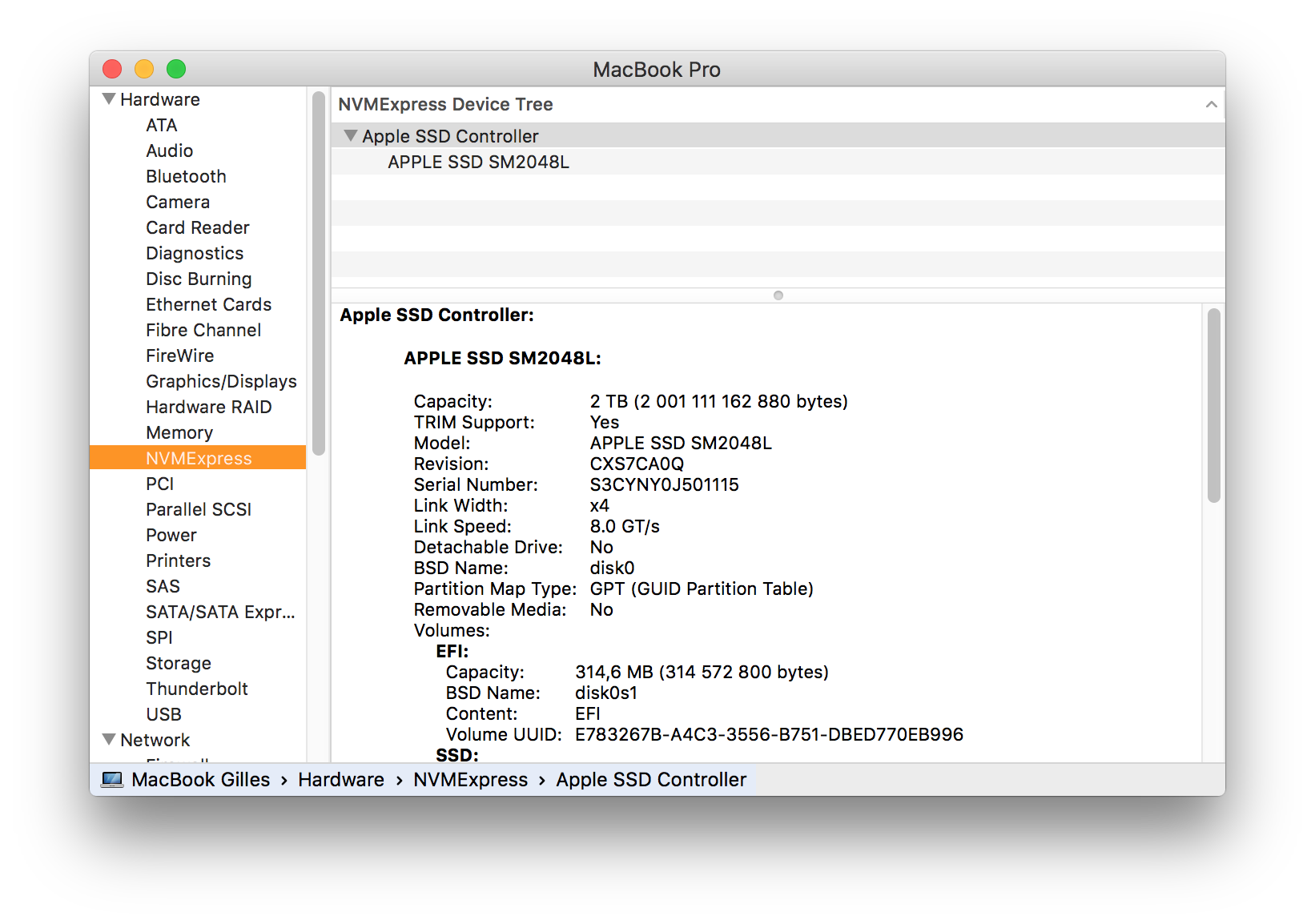Click the MacBook laptop icon in path bar
The image size is (1315, 924).
pos(112,779)
